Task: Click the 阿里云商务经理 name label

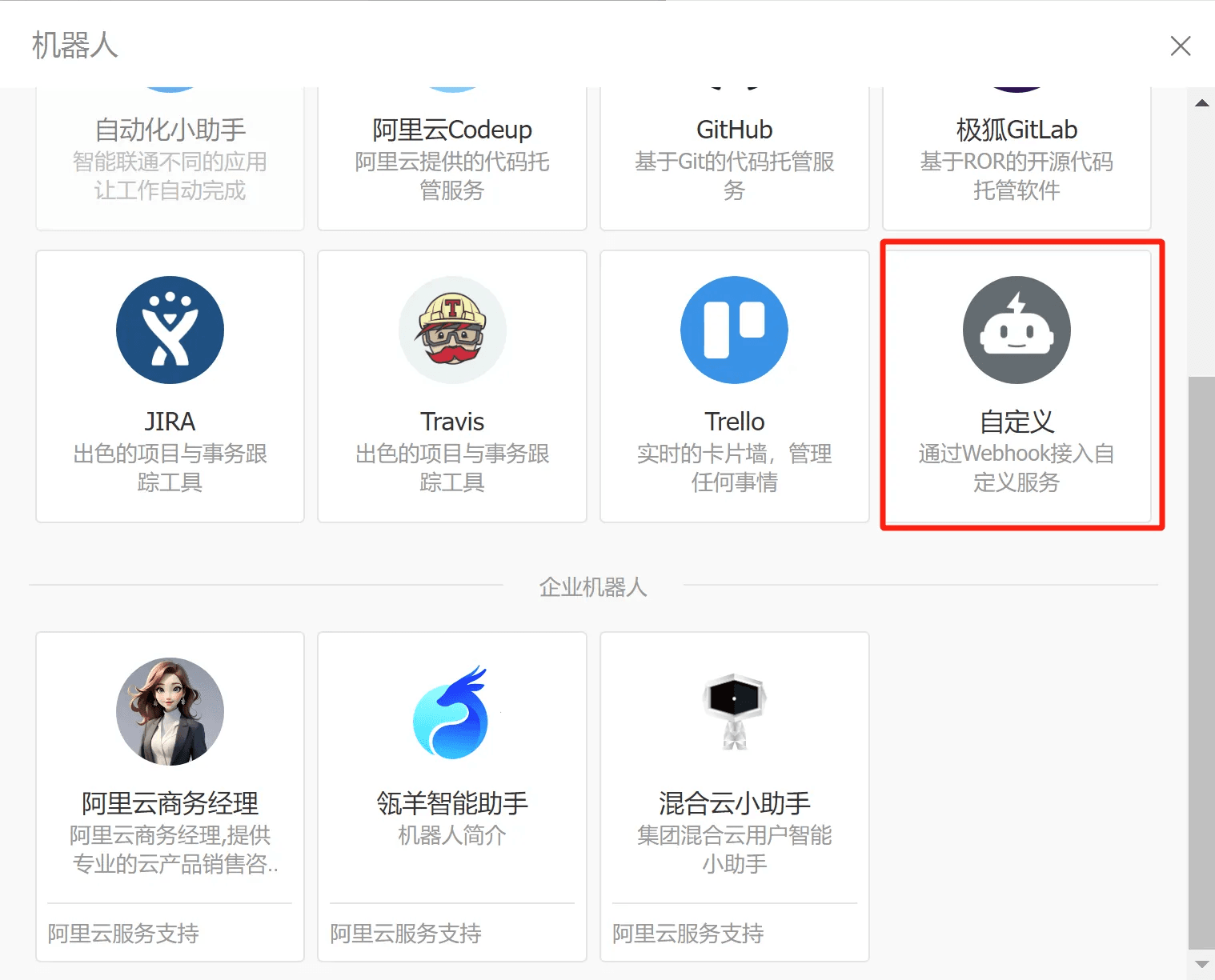Action: click(170, 803)
